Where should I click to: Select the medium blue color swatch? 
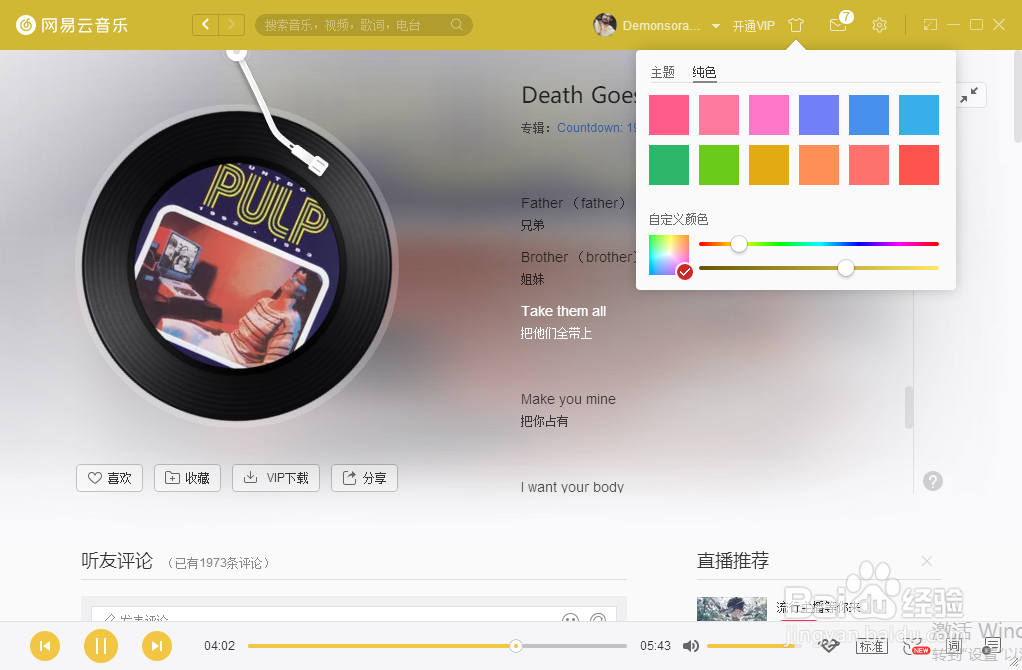click(869, 115)
